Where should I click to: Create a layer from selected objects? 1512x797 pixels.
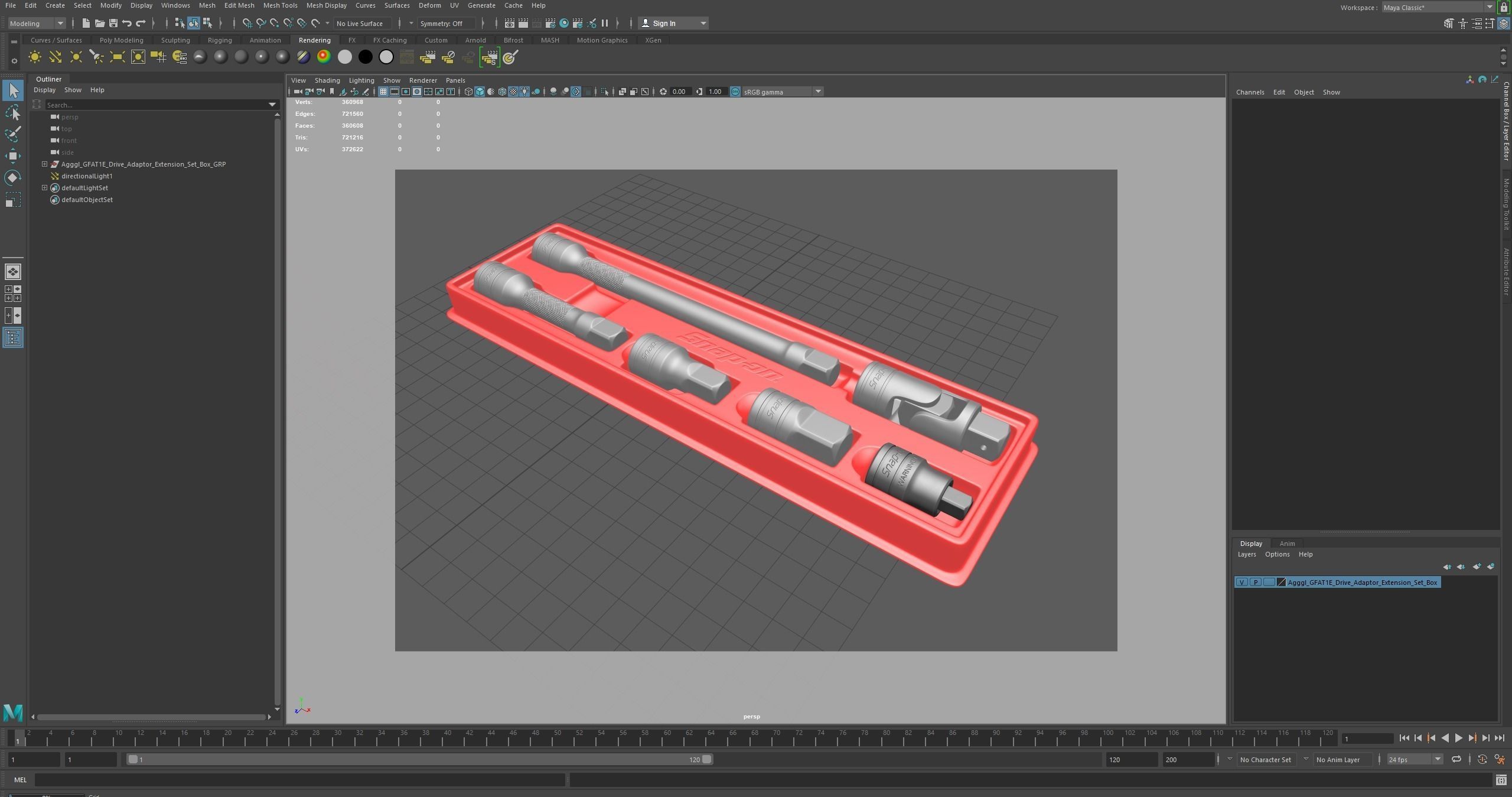coord(1491,567)
